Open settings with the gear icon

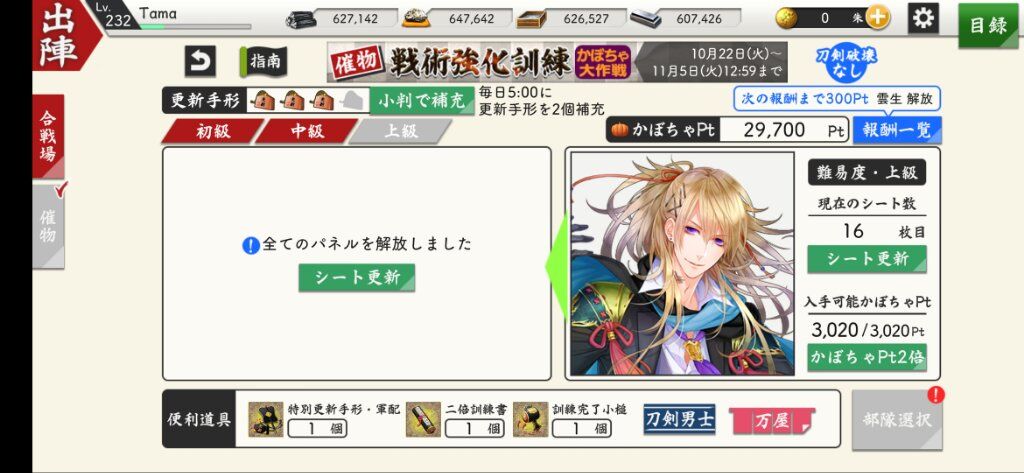click(923, 18)
